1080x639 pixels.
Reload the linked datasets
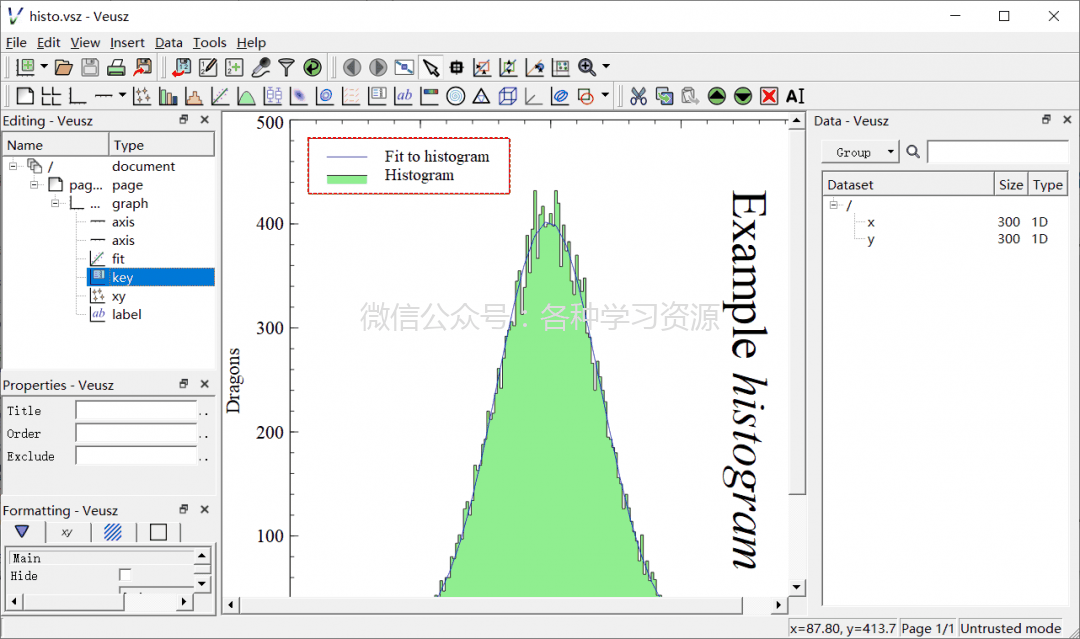312,67
